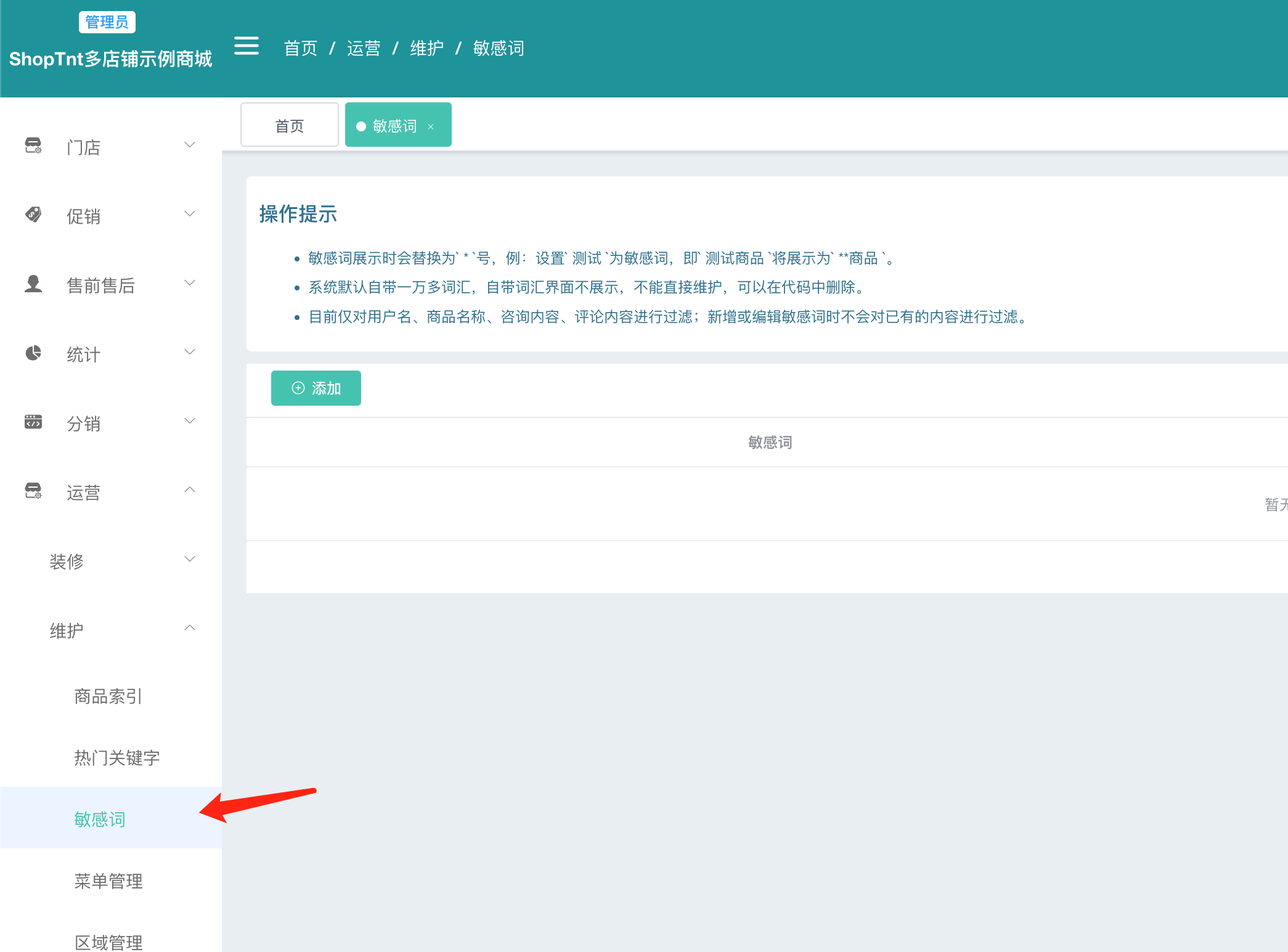Click the 运营 operations icon
This screenshot has width=1288, height=952.
(x=33, y=491)
